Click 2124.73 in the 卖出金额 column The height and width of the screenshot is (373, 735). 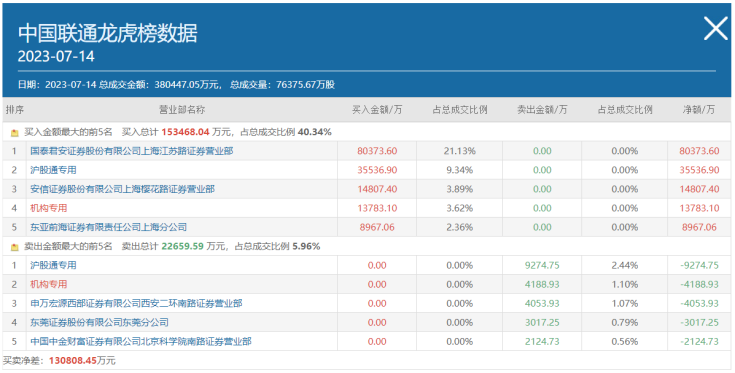(542, 342)
